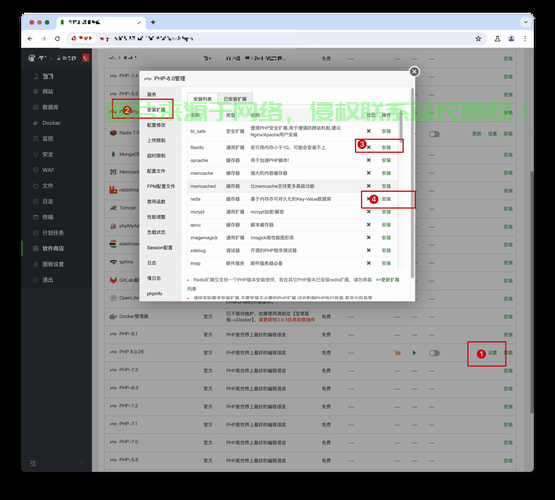
Task: Click 设置 in the PHP 8.0.26 row
Action: (x=492, y=353)
